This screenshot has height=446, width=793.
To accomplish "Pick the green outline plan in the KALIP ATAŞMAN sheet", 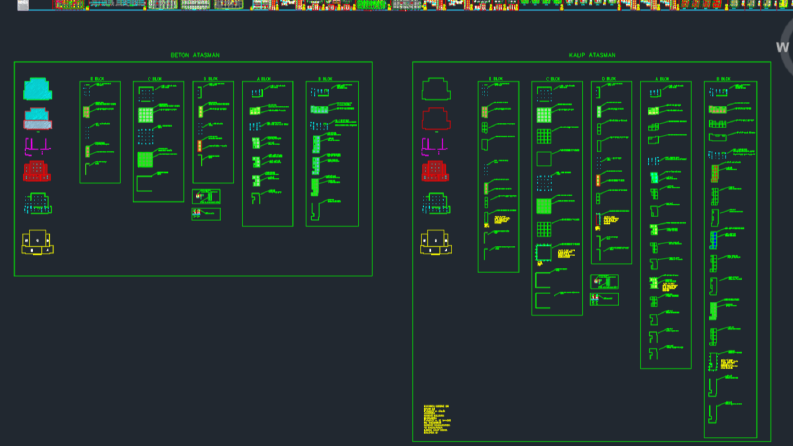I will (436, 89).
